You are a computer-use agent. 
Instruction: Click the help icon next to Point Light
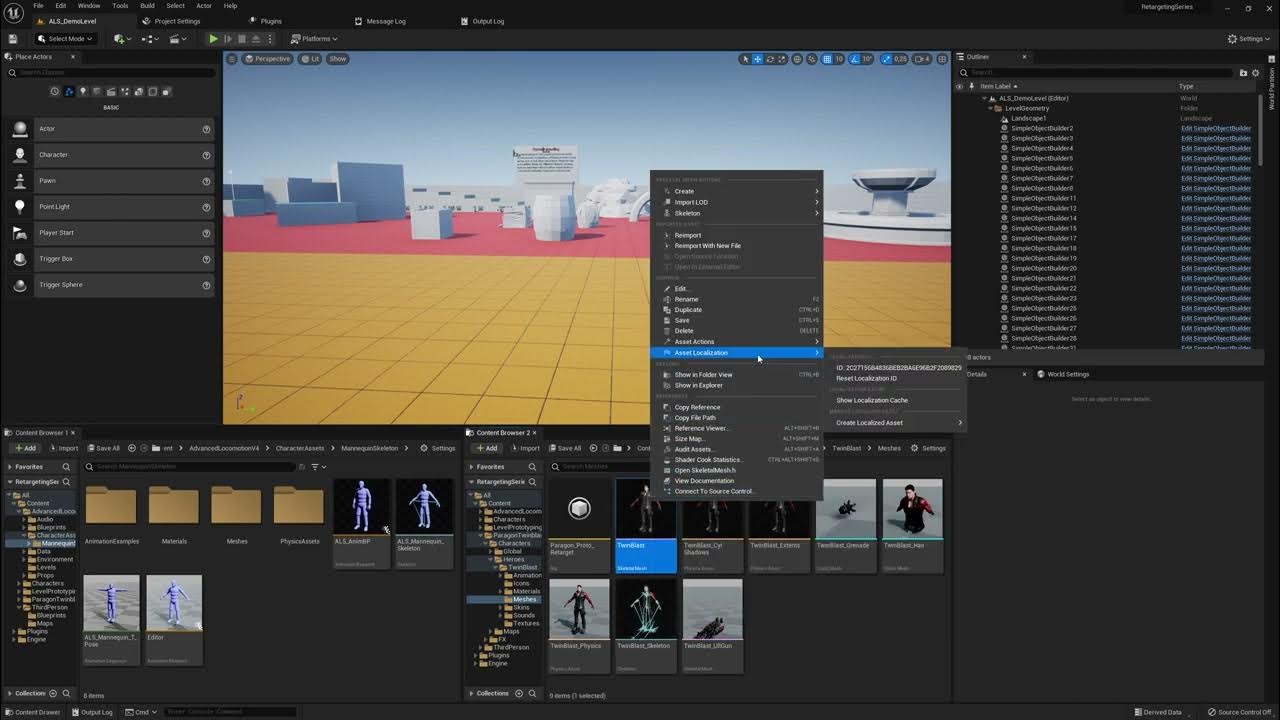point(206,207)
